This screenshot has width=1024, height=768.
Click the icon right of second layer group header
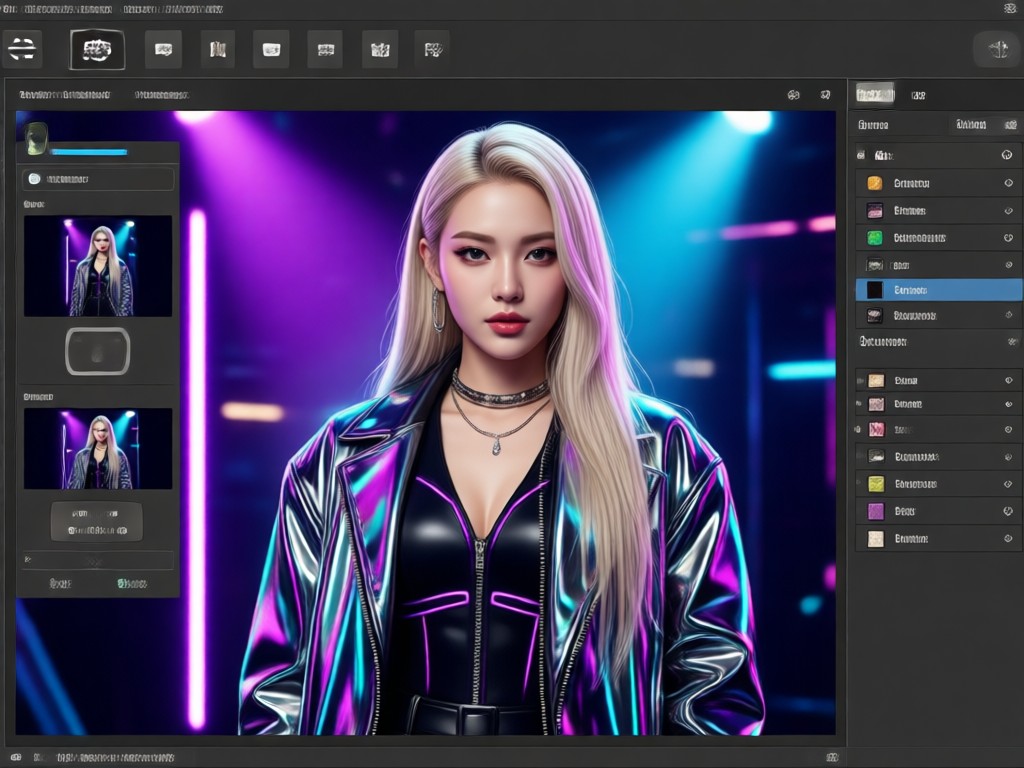(x=1013, y=342)
